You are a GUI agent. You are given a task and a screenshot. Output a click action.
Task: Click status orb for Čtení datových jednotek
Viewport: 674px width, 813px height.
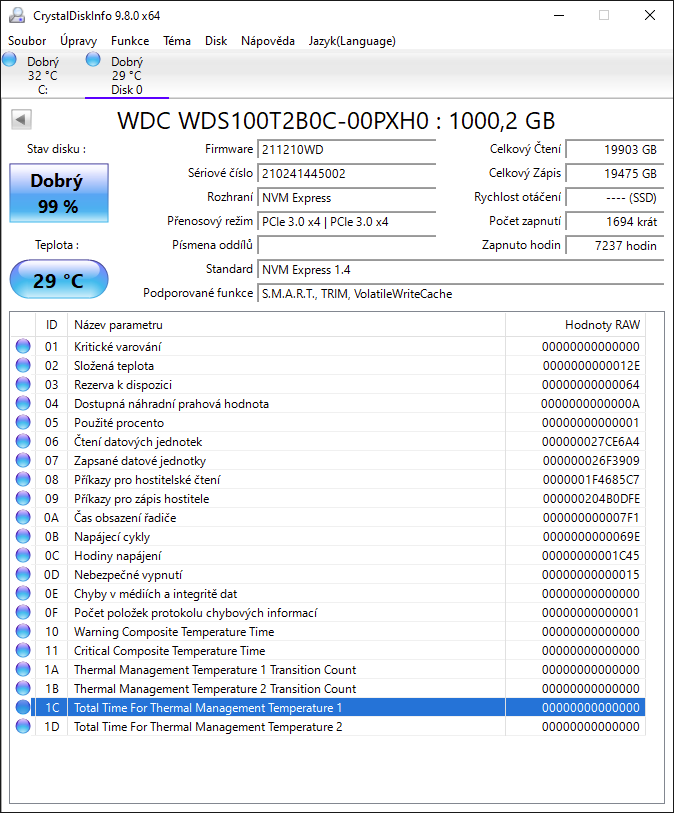coord(23,441)
